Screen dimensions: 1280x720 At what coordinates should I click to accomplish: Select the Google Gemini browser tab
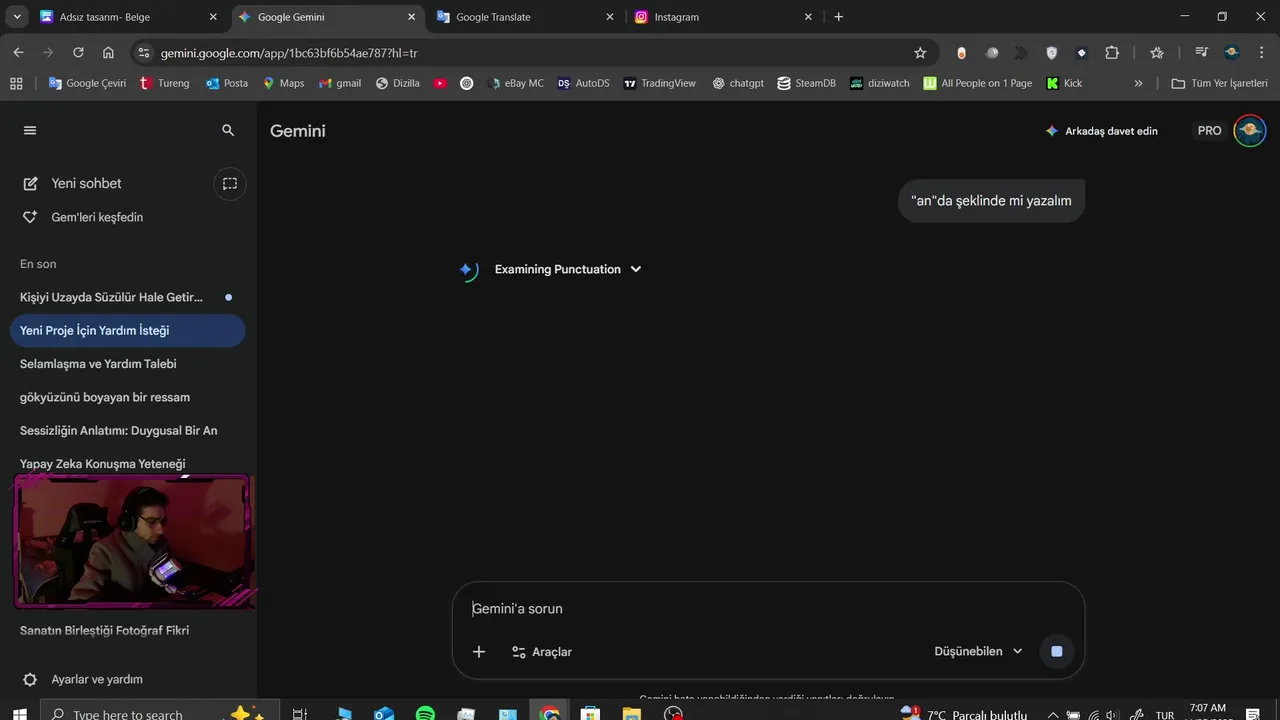[329, 17]
